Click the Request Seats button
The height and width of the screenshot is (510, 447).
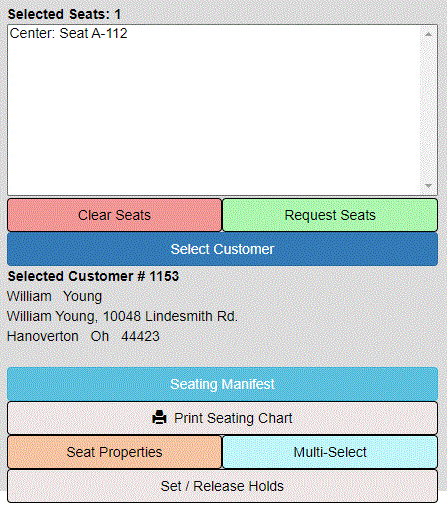pos(330,215)
